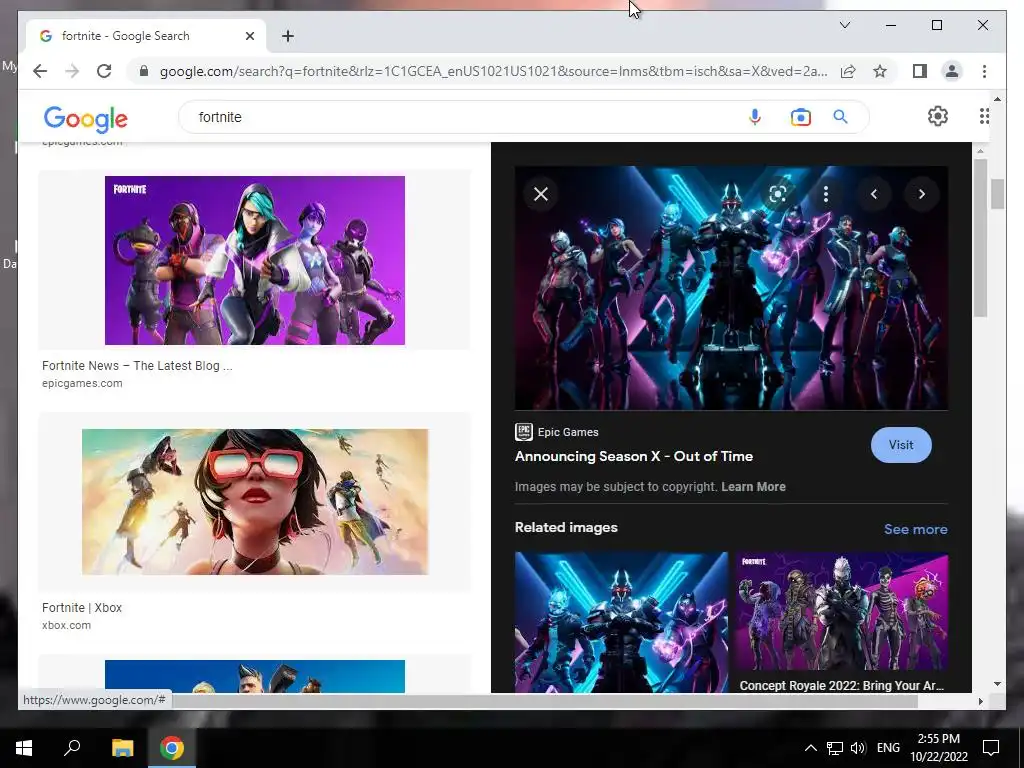This screenshot has height=768, width=1024.
Task: Open the tab search chevron in title bar
Action: tap(844, 25)
